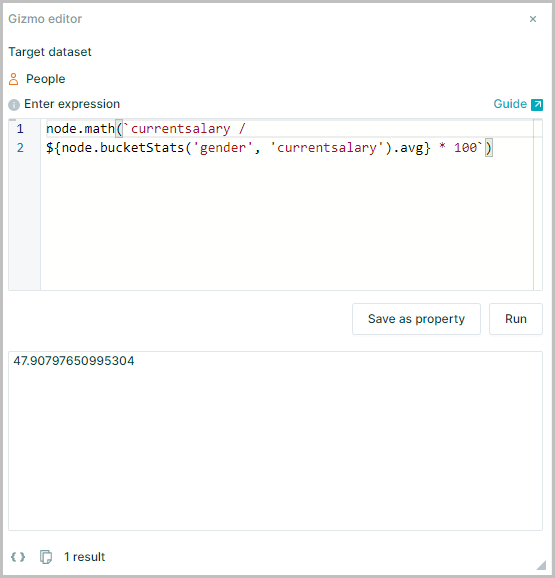555x578 pixels.
Task: Open the Guide link
Action: [x=510, y=104]
